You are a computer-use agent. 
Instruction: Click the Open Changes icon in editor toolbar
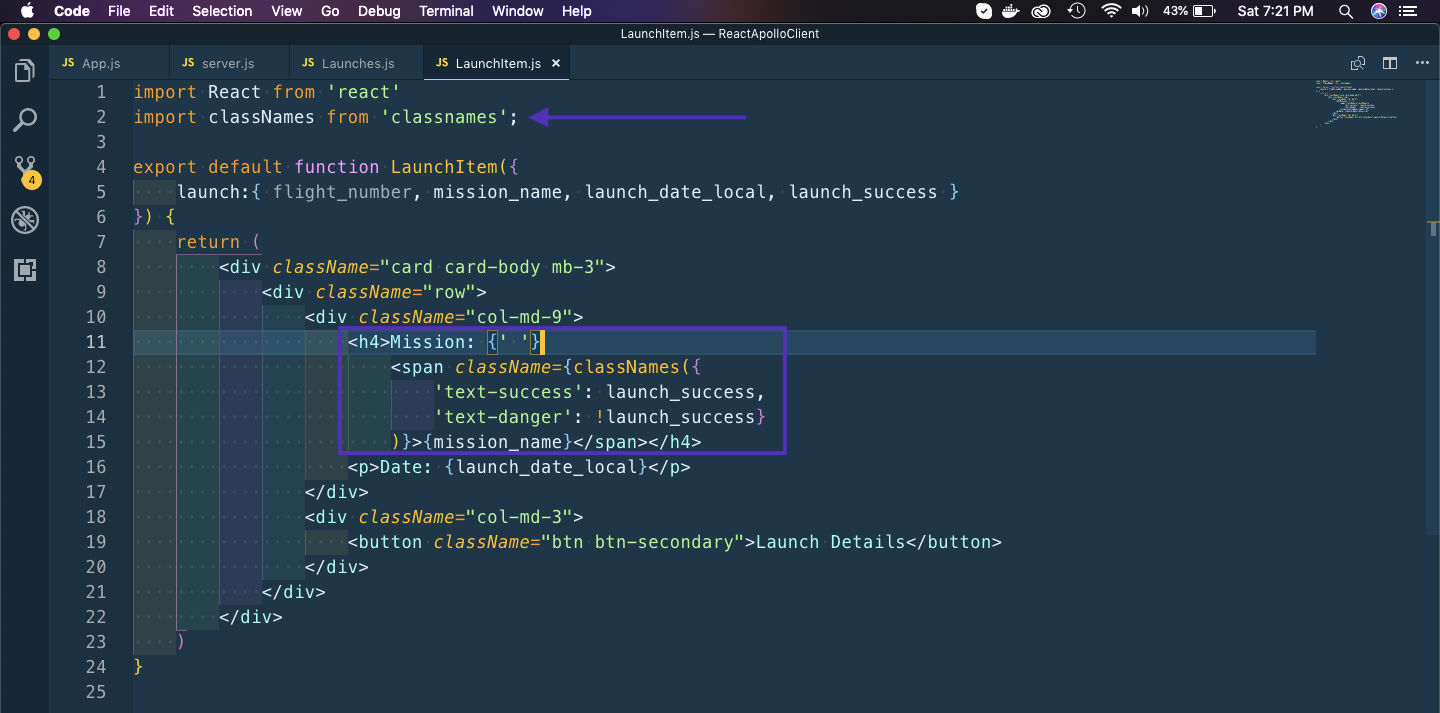pos(1358,63)
